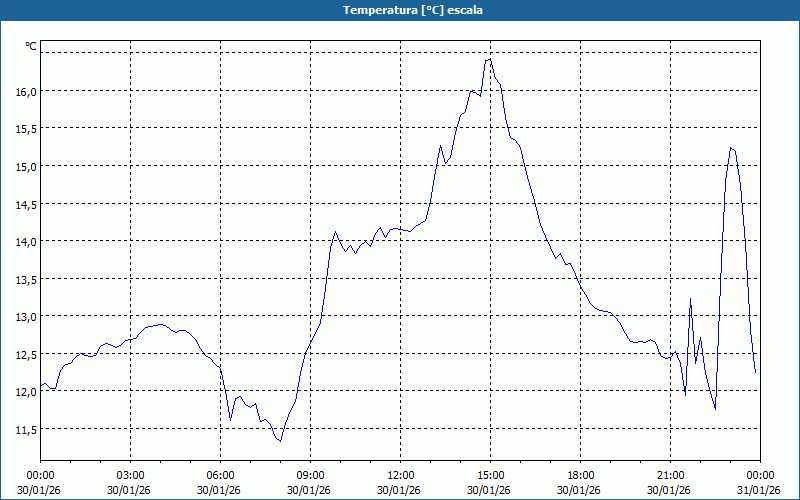
Task: Click the 15,0 y-axis tick label
Action: (x=25, y=166)
